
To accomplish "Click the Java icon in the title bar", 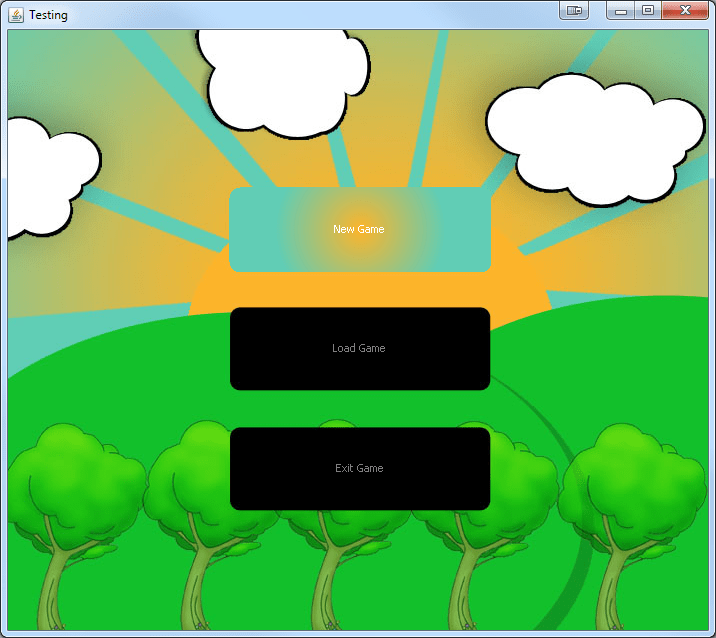I will [x=16, y=15].
